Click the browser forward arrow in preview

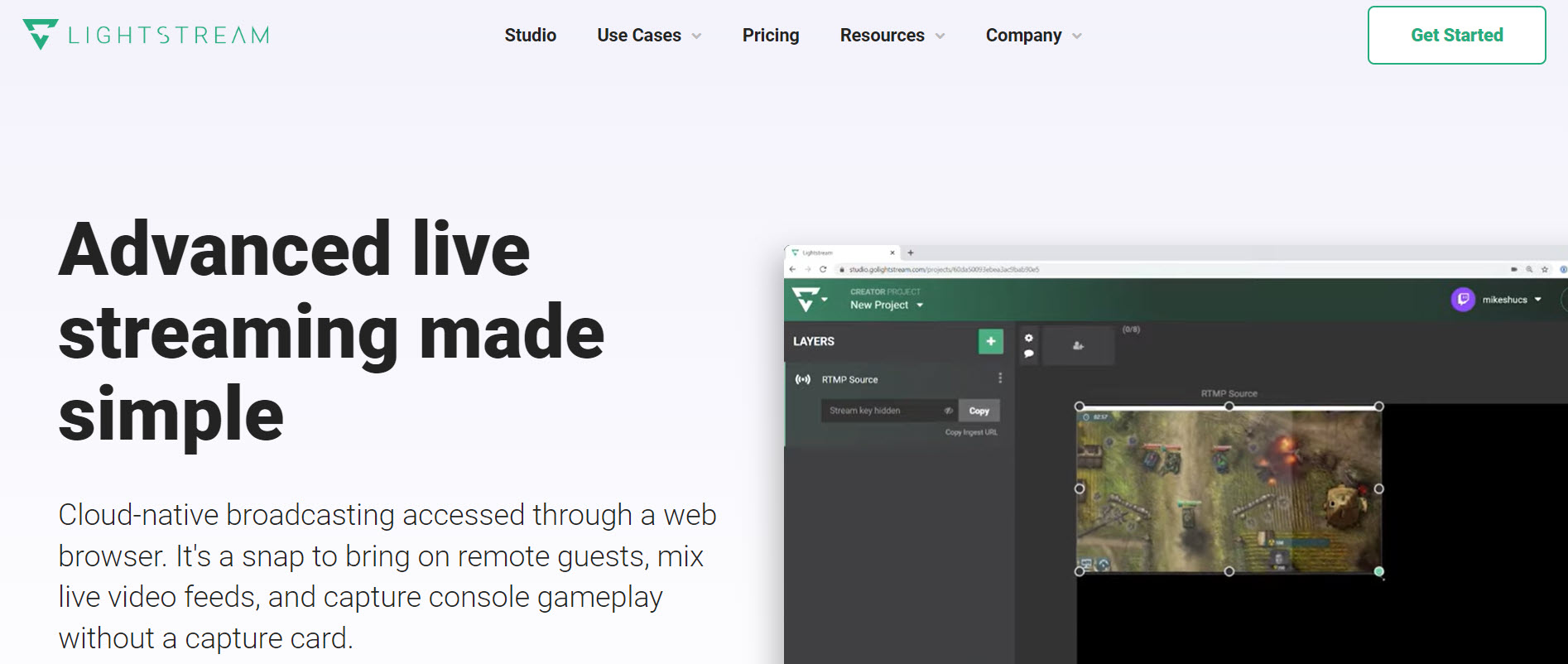coord(807,269)
